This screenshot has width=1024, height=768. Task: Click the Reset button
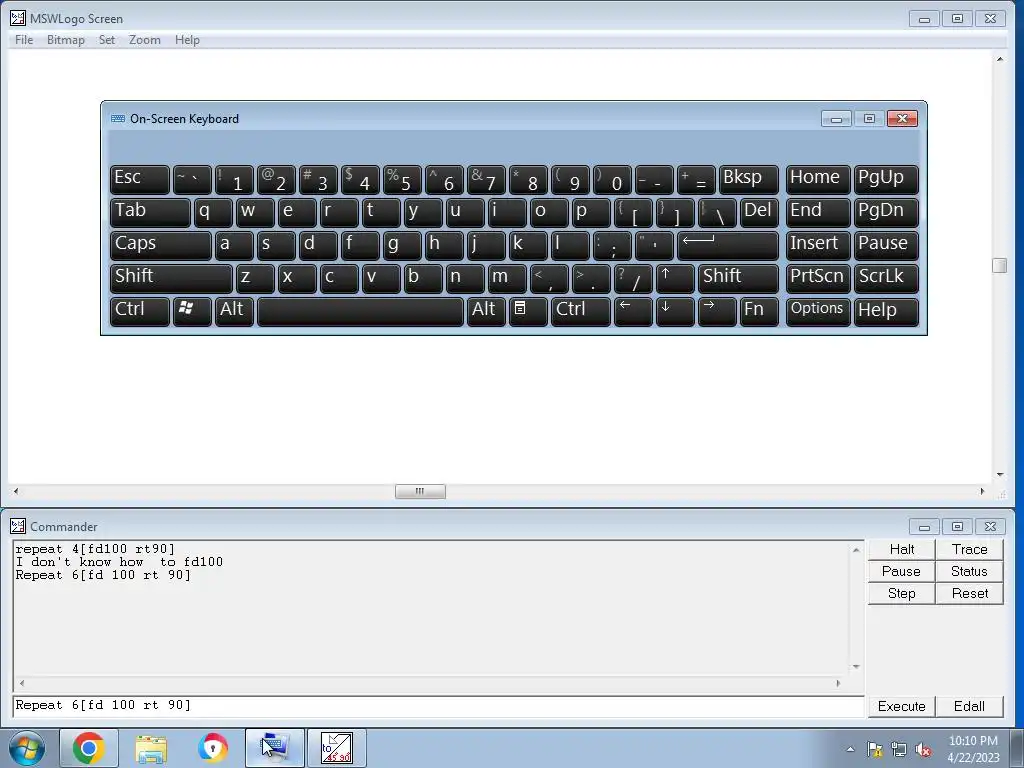[x=969, y=594]
